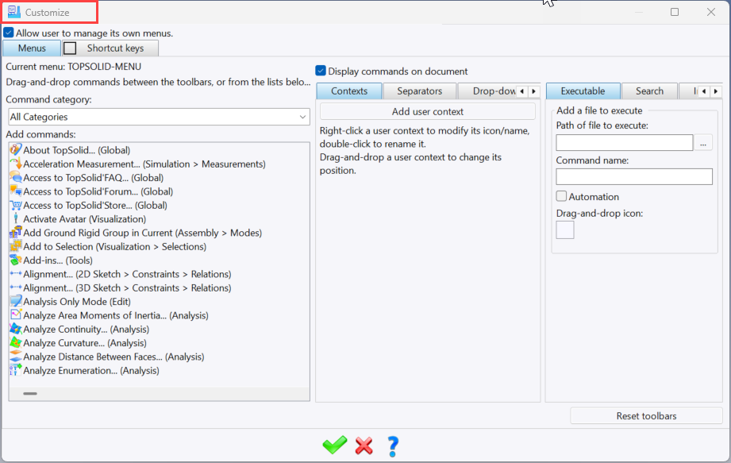Select the About TopSolid... (Global) row

coord(159,150)
